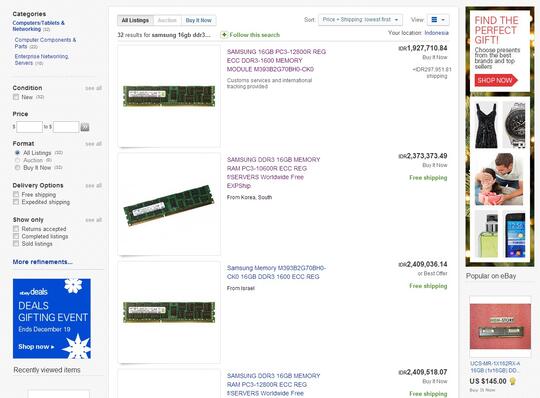
Task: Click the US $145.00 price
Action: pos(488,381)
